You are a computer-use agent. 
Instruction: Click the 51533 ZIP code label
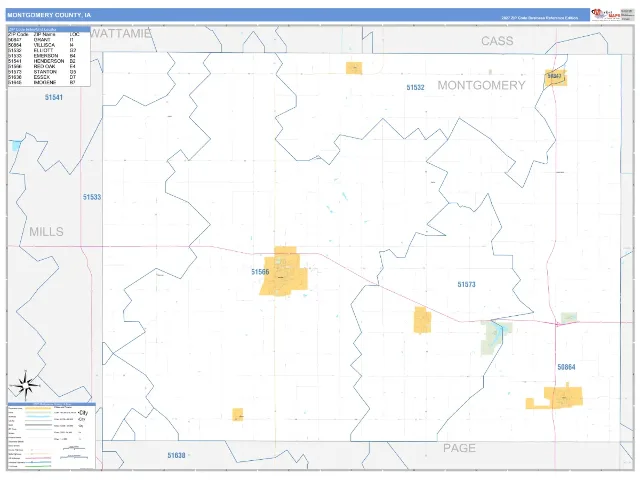click(x=92, y=197)
